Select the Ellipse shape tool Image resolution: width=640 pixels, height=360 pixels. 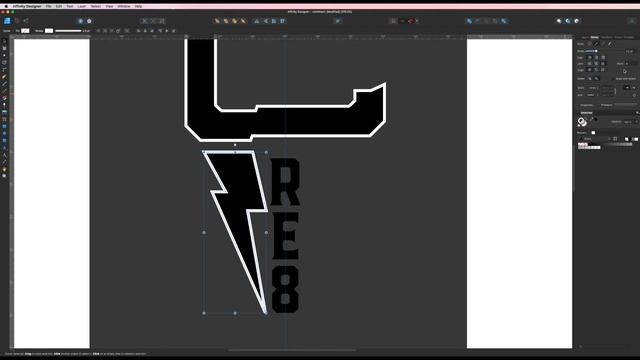4,133
